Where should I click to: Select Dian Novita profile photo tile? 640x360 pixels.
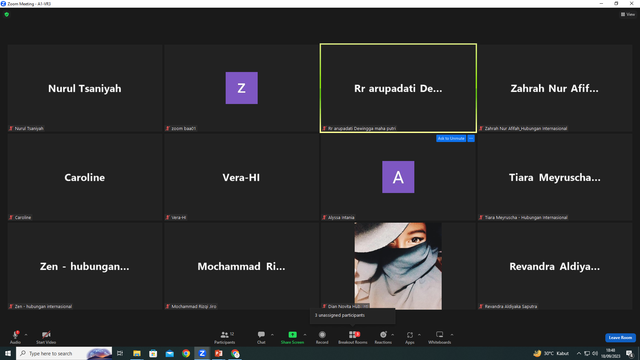click(398, 266)
